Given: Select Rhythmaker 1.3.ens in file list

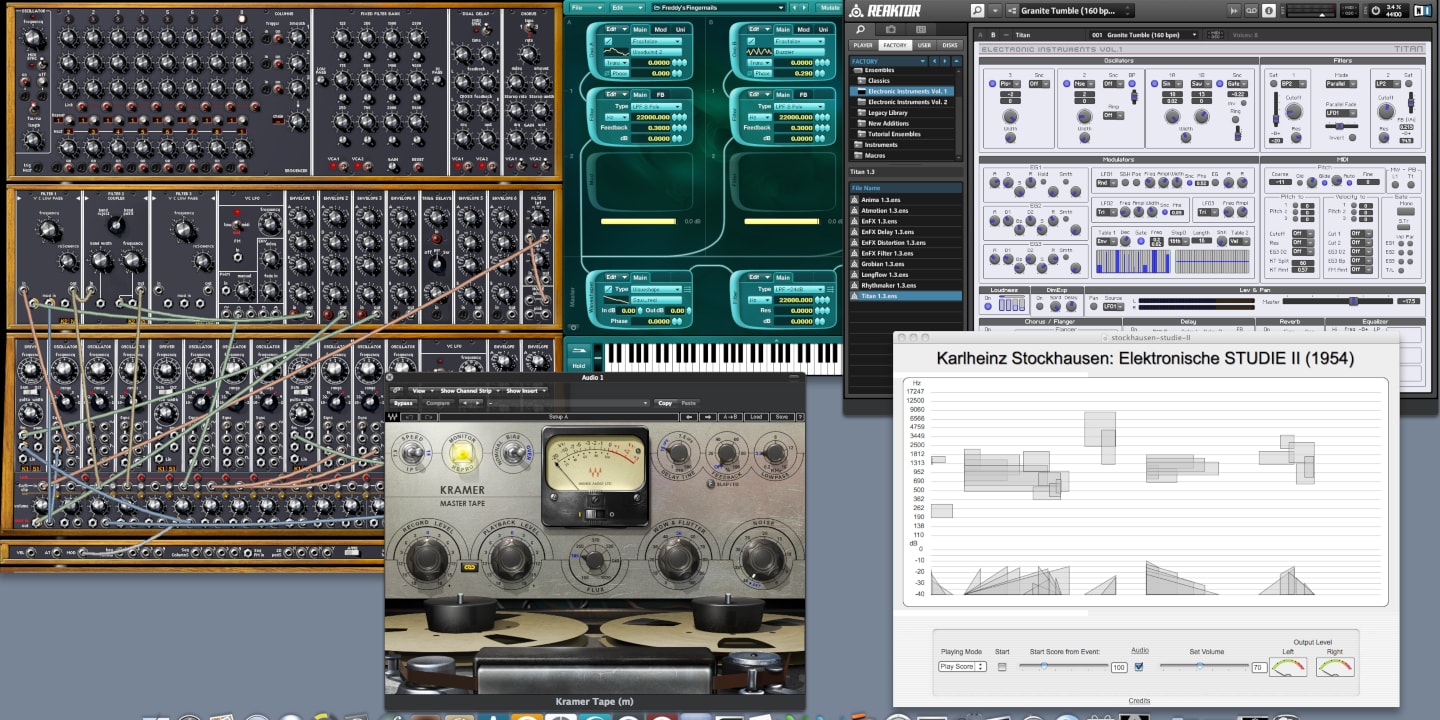Looking at the screenshot, I should [x=905, y=285].
